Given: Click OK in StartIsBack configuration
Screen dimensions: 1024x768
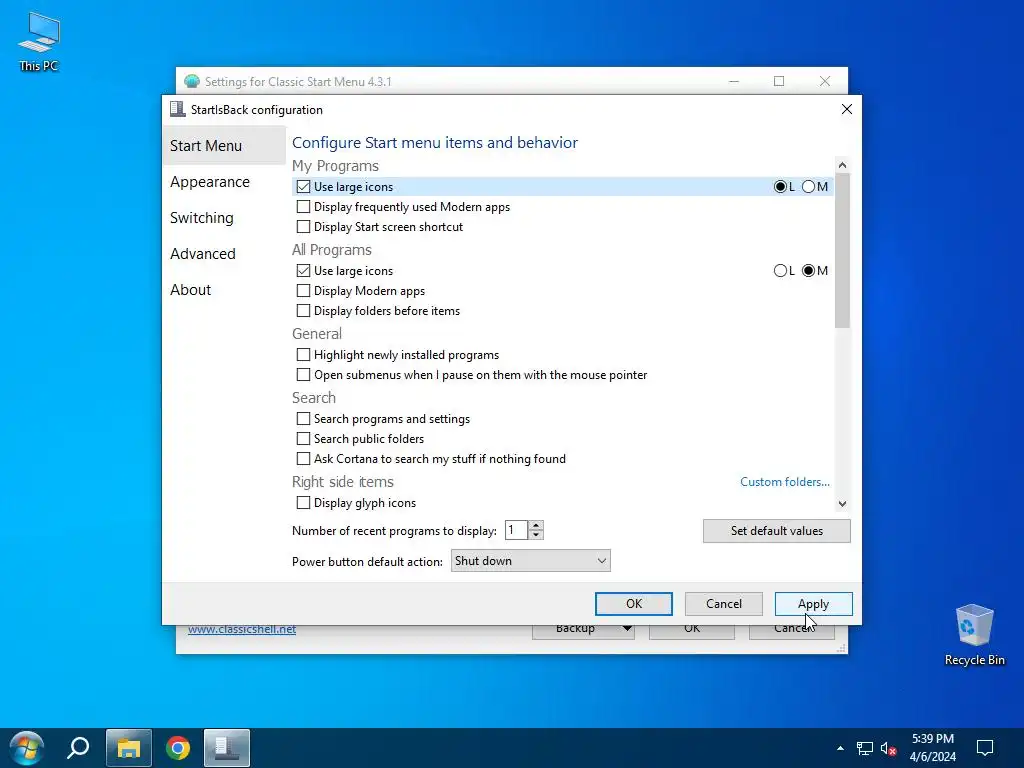Looking at the screenshot, I should (x=633, y=604).
